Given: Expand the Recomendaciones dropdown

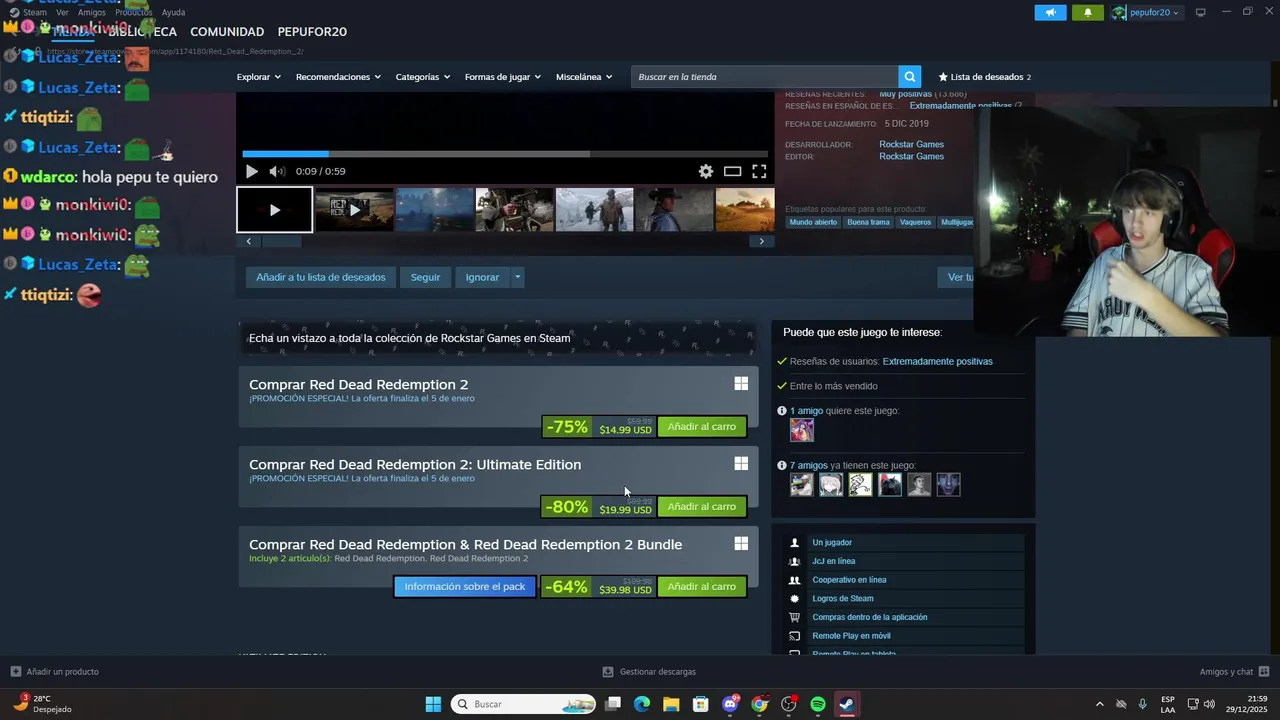Looking at the screenshot, I should pos(338,77).
